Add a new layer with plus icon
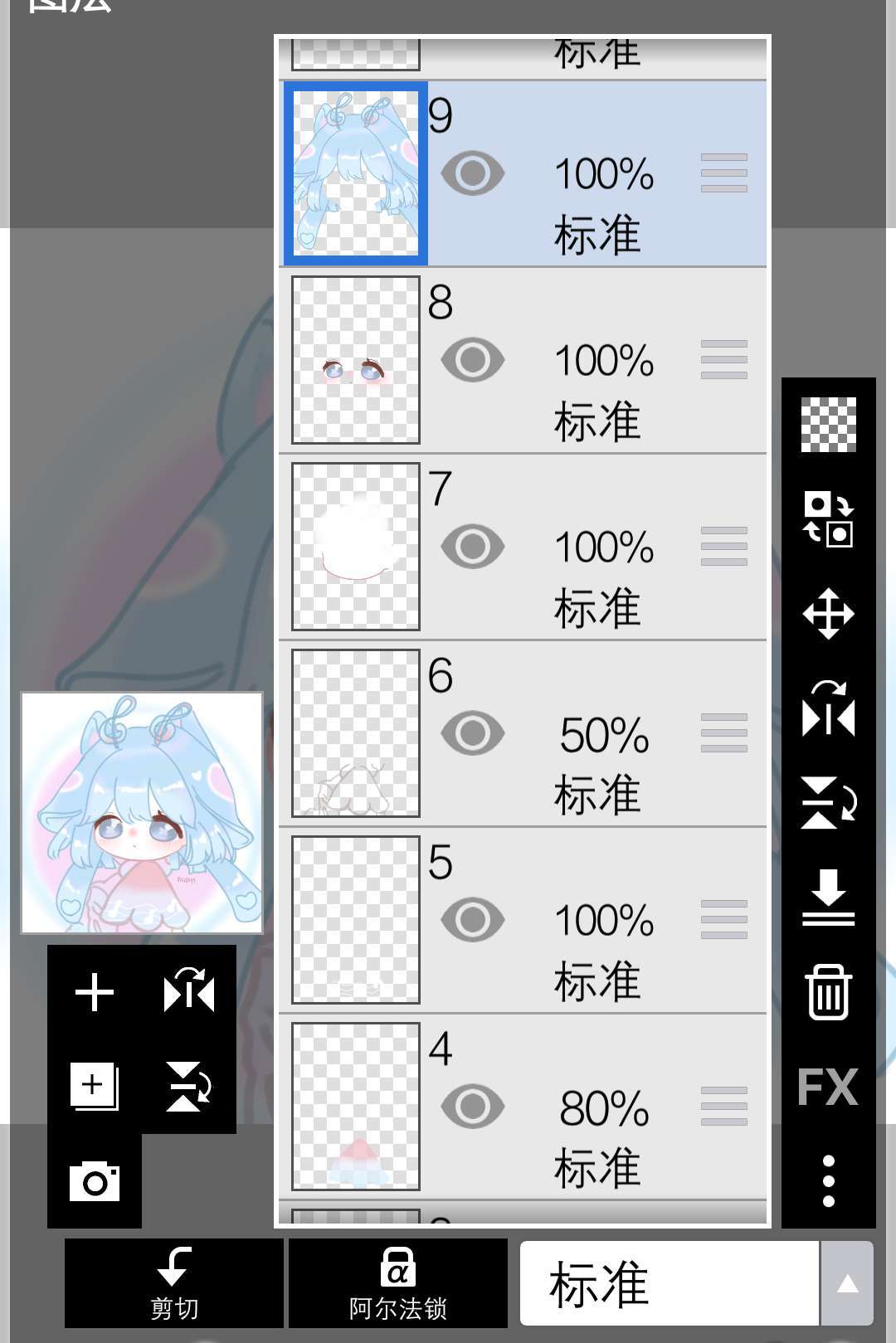896x1343 pixels. point(95,992)
